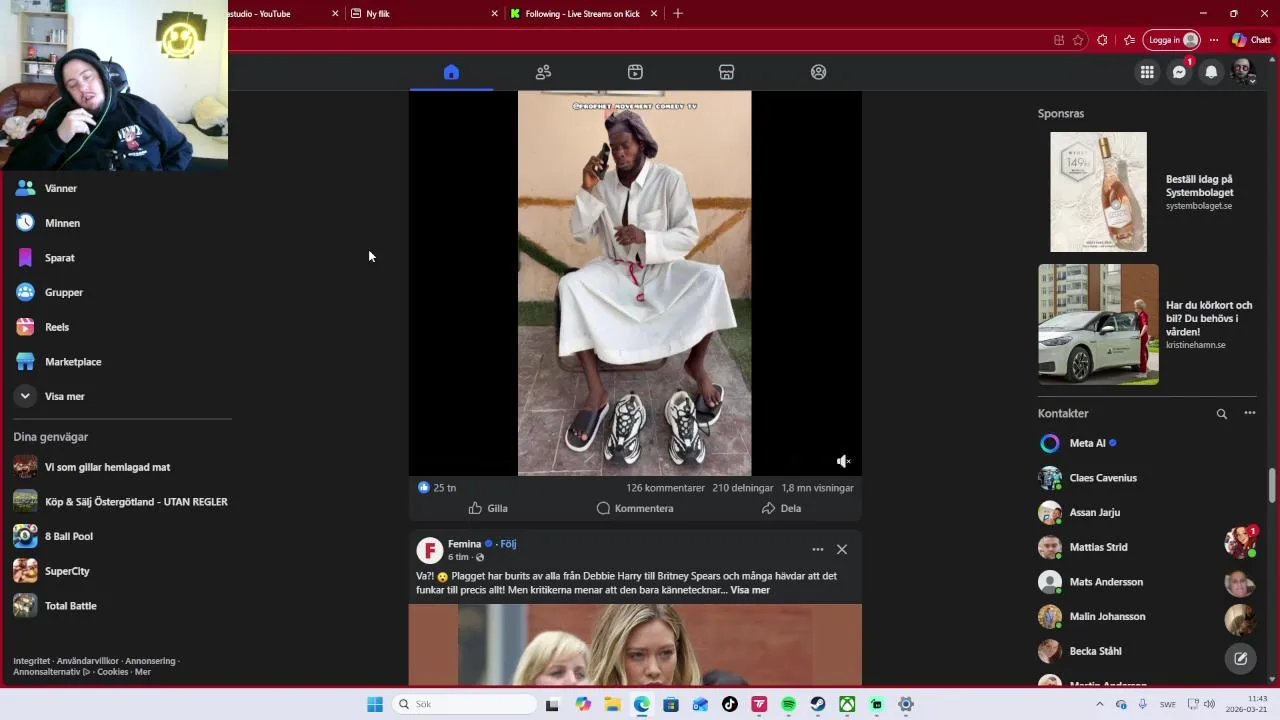The width and height of the screenshot is (1280, 720).
Task: Open the Femina post options menu
Action: click(x=818, y=549)
